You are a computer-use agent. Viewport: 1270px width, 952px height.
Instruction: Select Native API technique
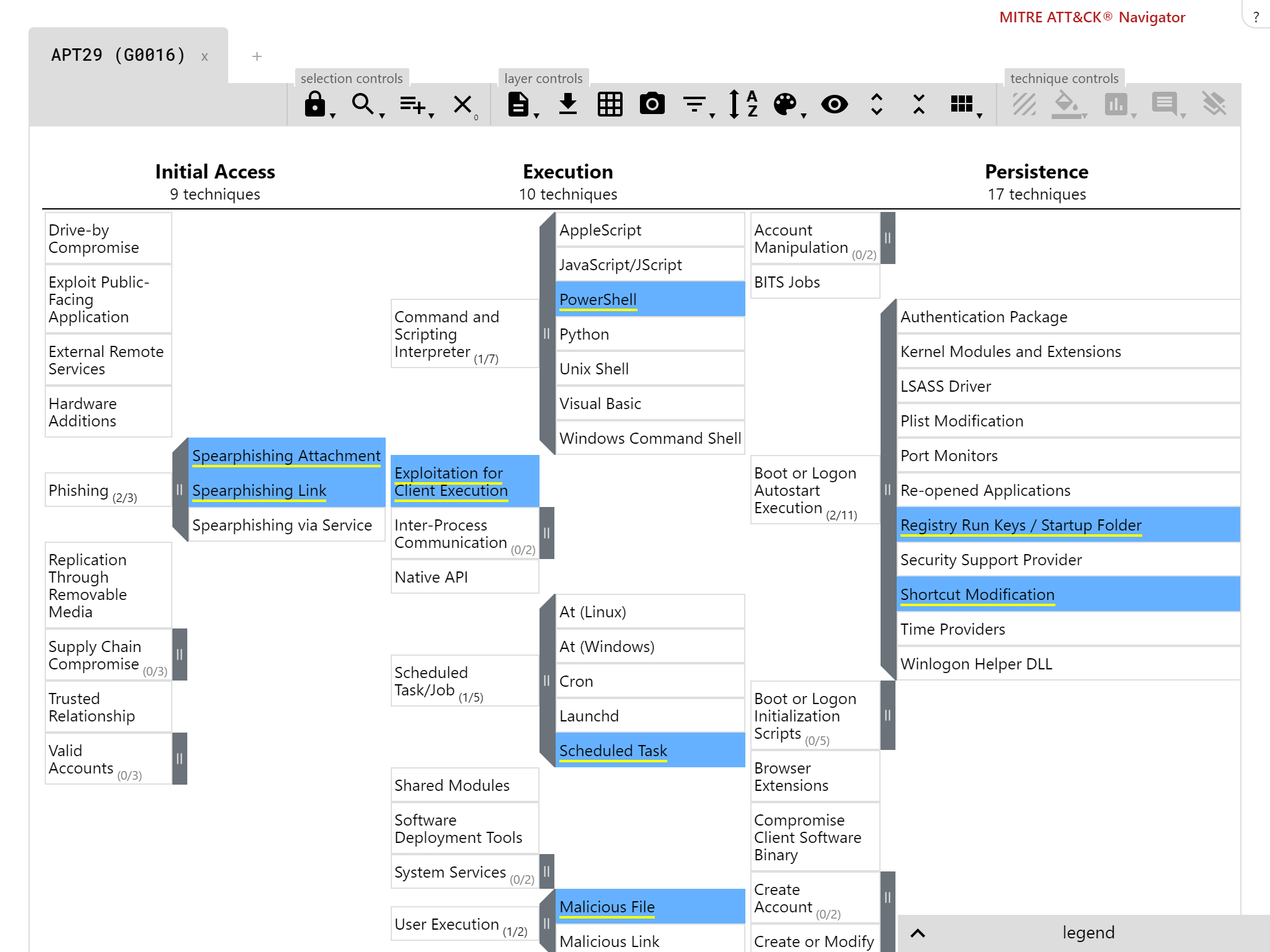pos(465,577)
